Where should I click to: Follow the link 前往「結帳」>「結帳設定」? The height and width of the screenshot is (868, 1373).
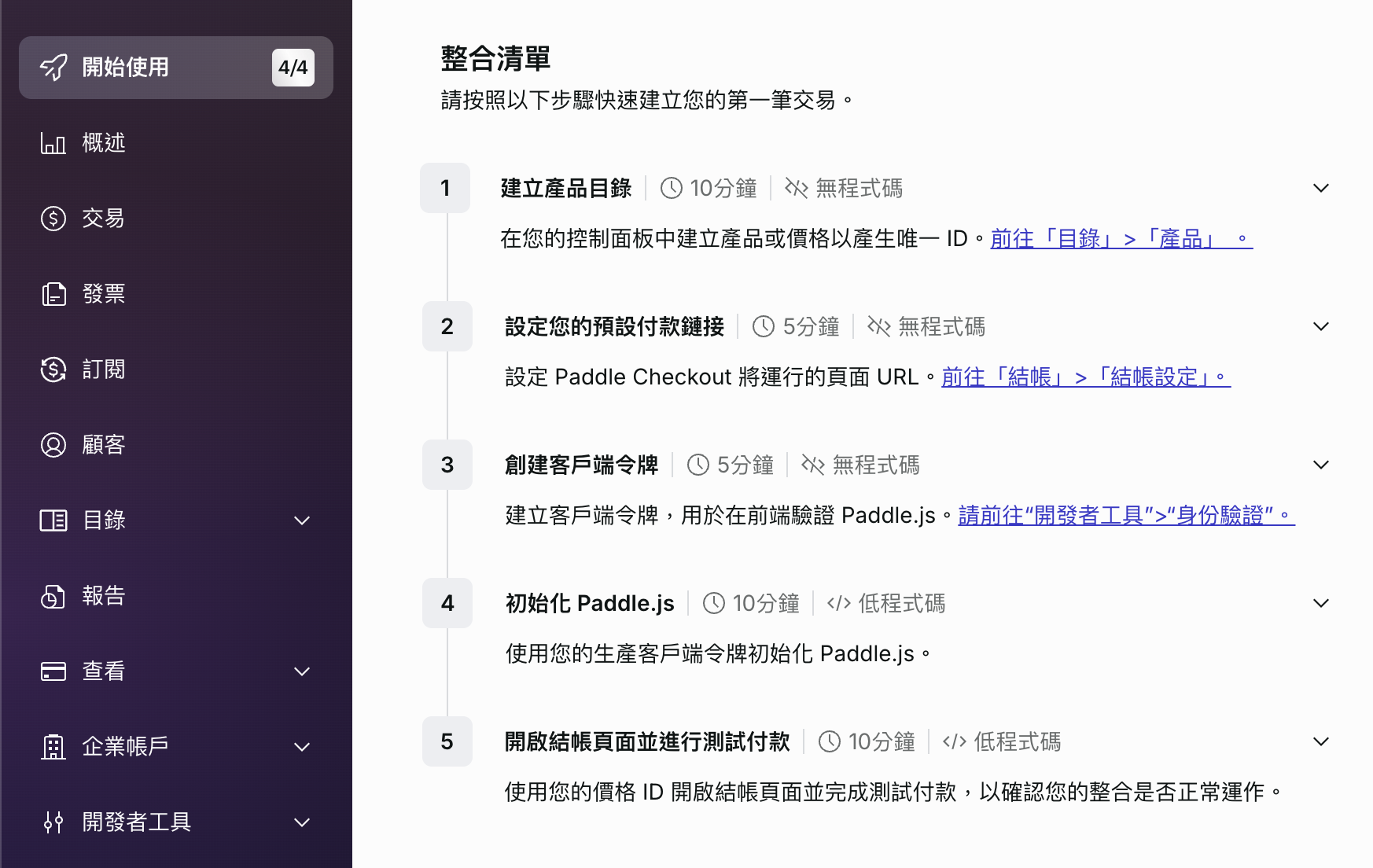tap(1086, 377)
